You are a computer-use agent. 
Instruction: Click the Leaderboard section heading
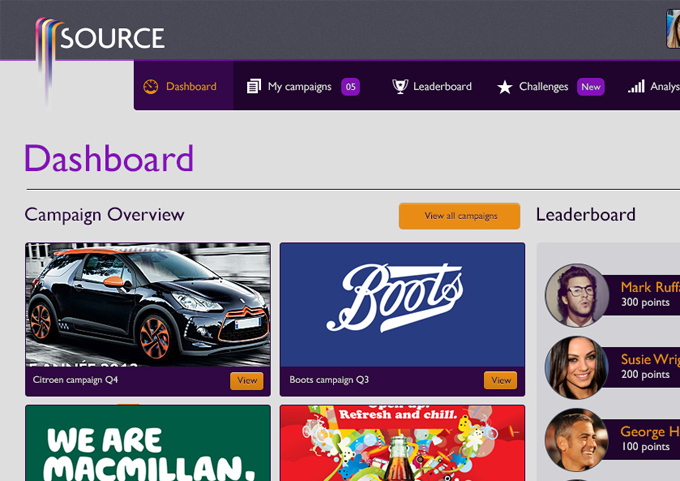(585, 215)
